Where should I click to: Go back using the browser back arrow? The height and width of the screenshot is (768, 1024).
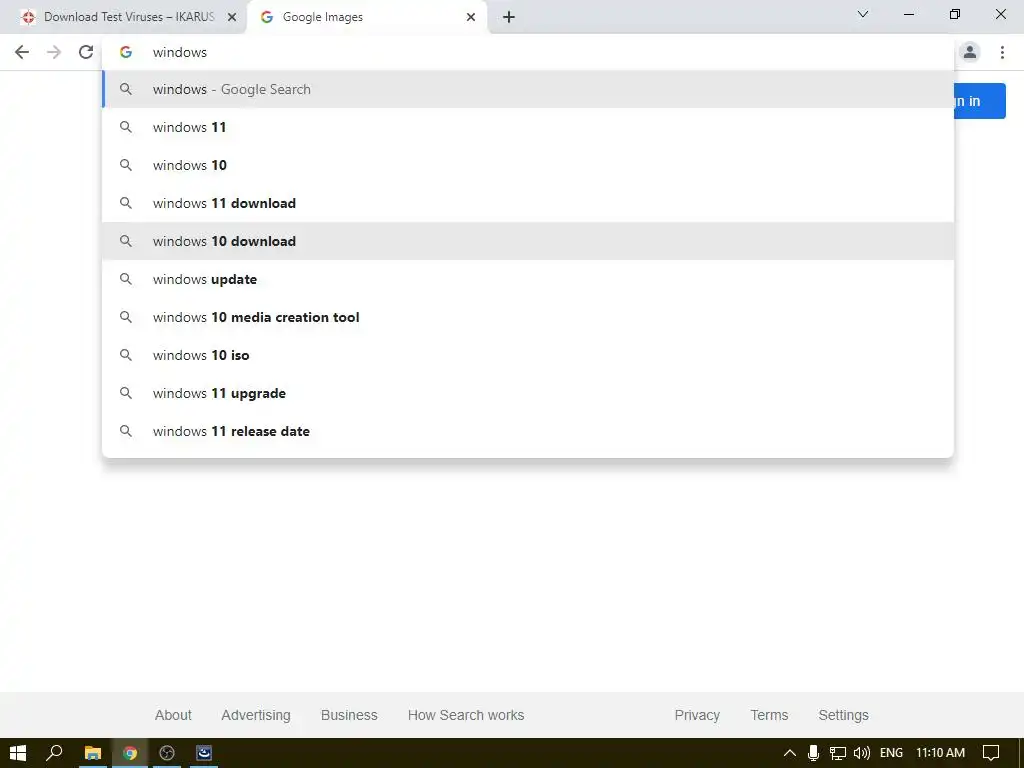coord(22,52)
